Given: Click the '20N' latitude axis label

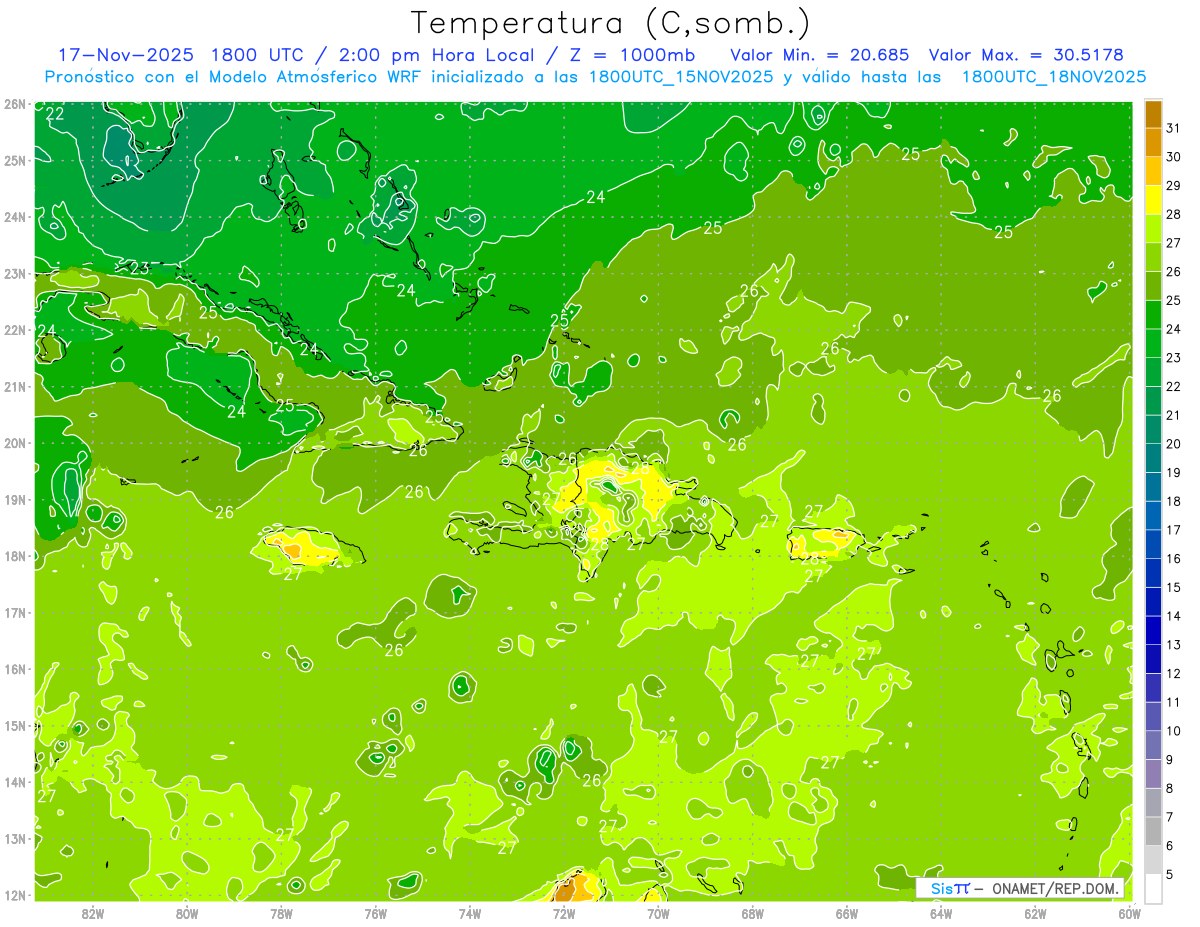Looking at the screenshot, I should [15, 443].
